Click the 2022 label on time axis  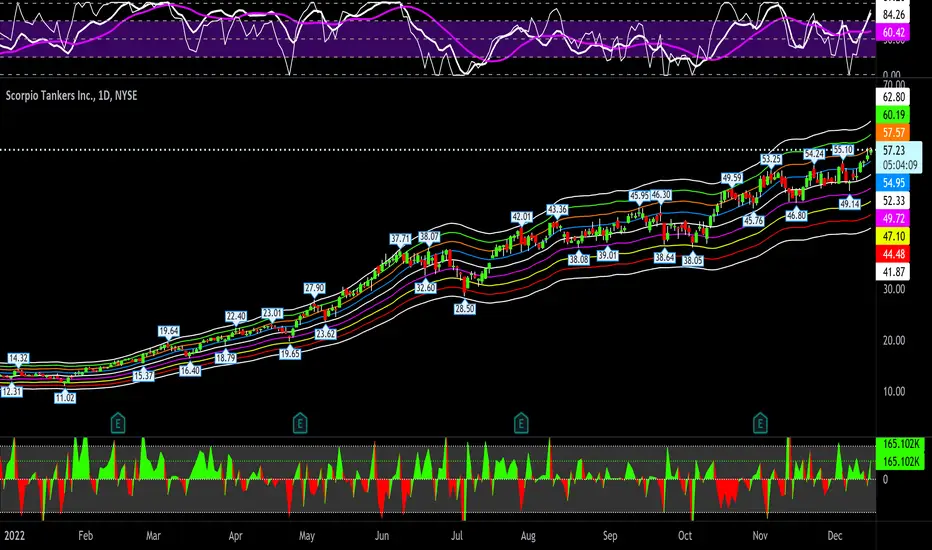(x=14, y=536)
